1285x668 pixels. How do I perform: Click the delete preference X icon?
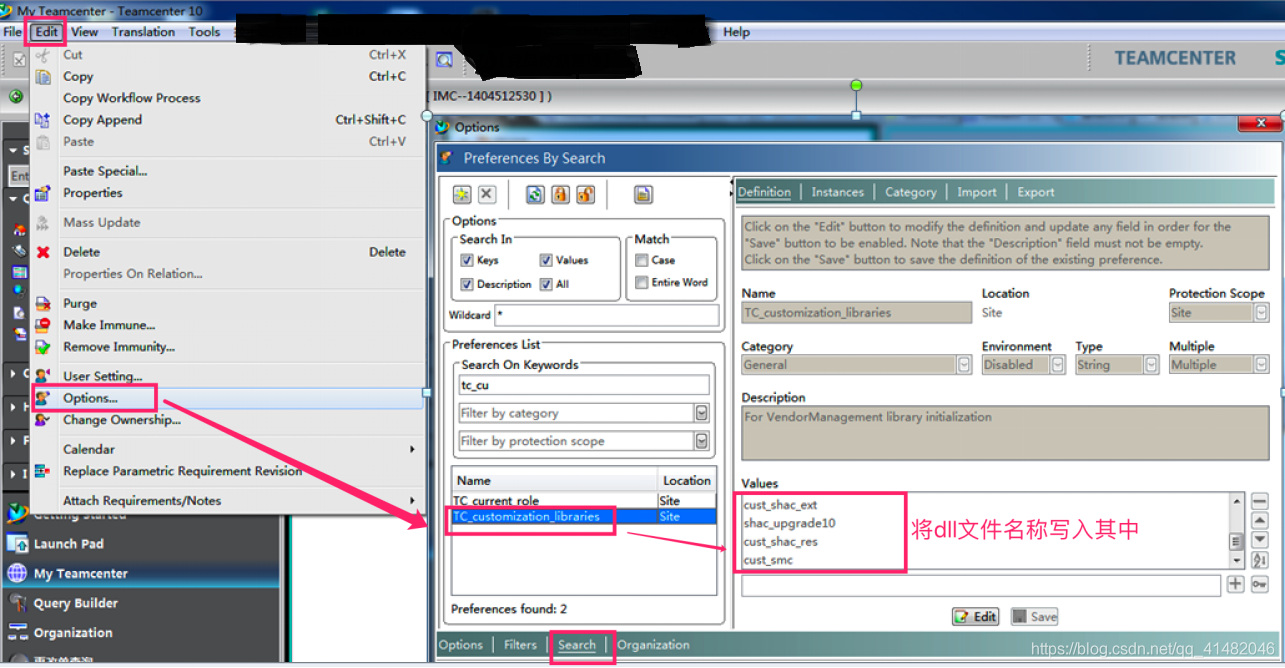pos(486,194)
